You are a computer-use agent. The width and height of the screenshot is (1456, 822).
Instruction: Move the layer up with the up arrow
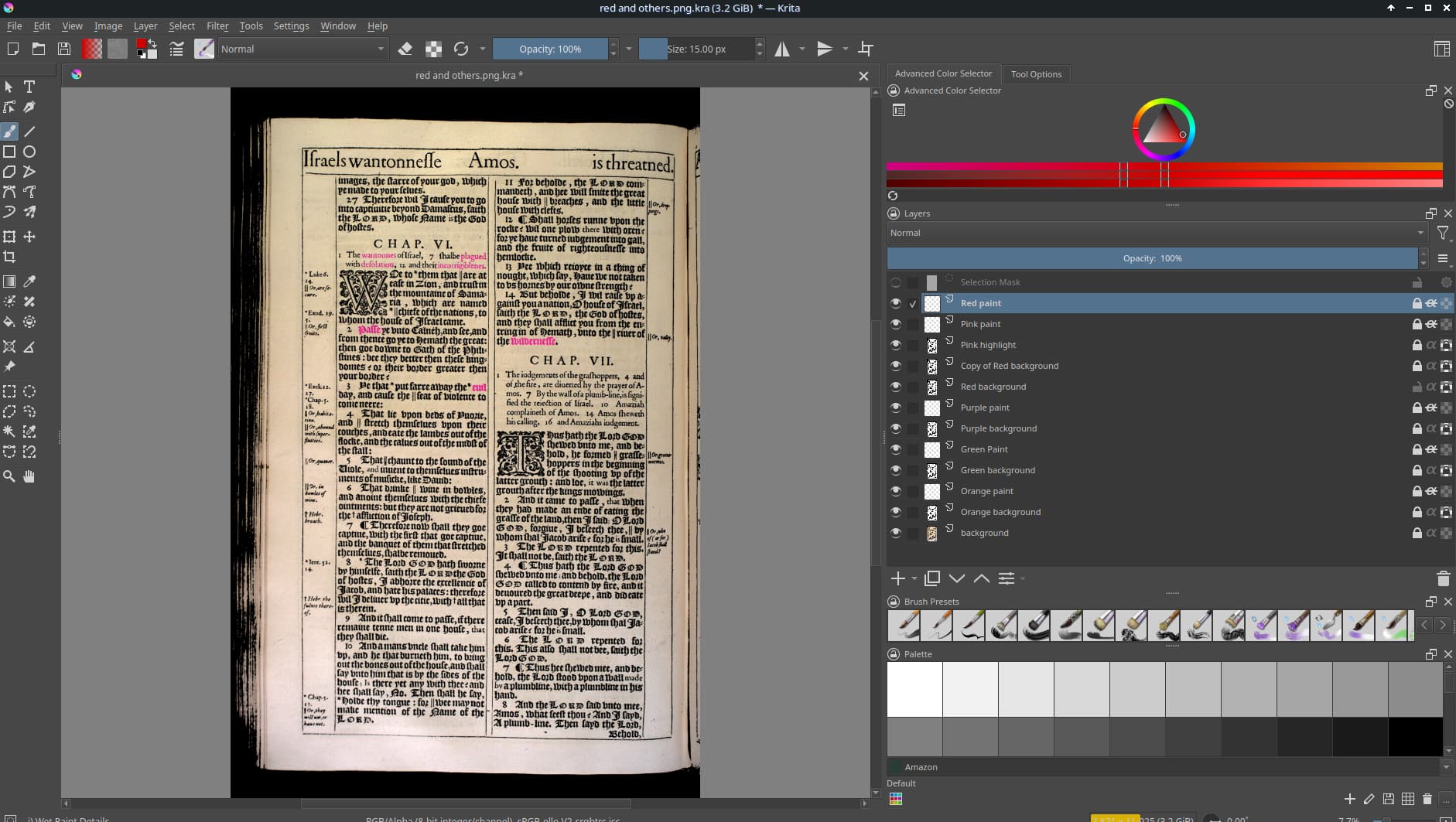982,578
